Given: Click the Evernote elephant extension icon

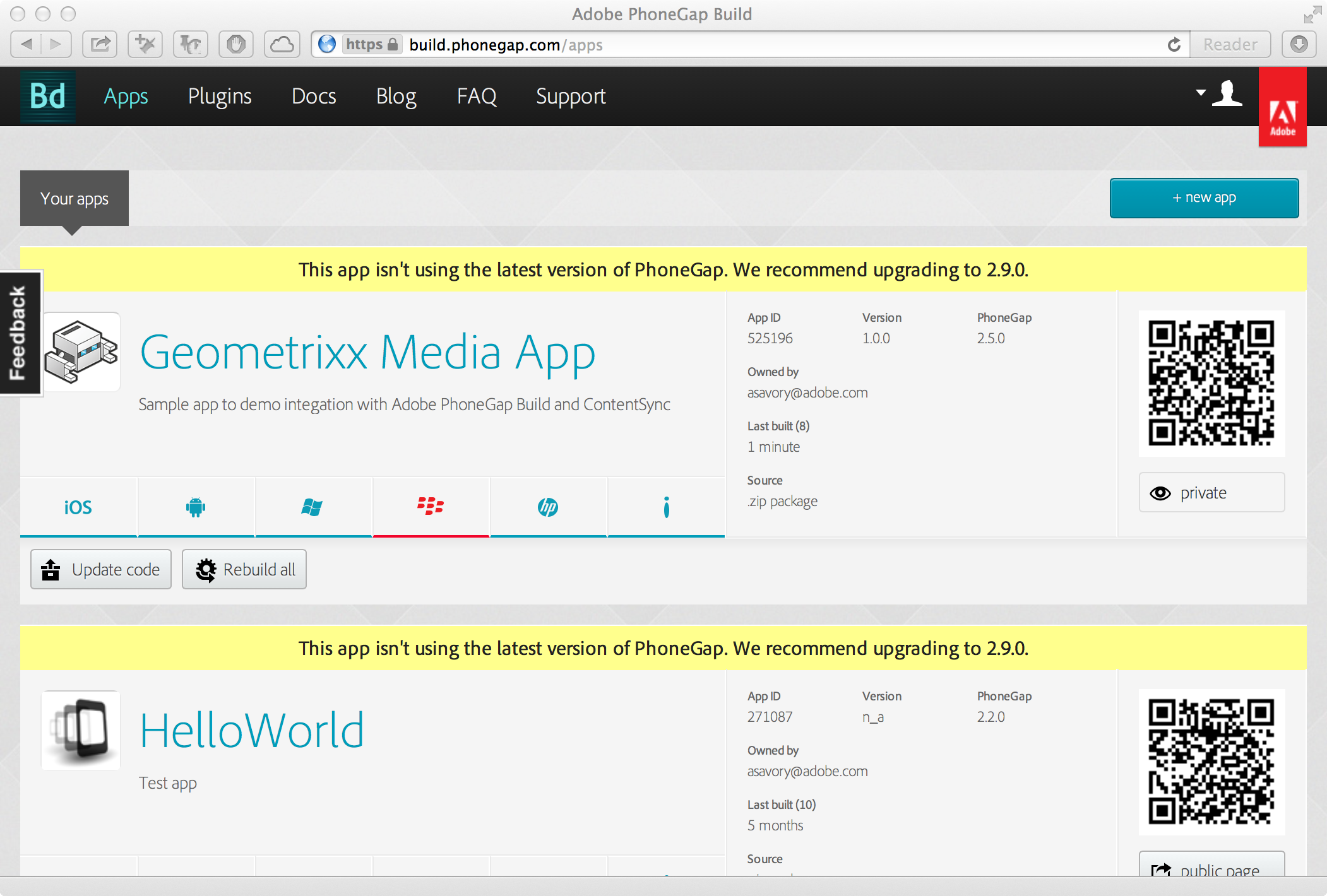Looking at the screenshot, I should point(191,44).
